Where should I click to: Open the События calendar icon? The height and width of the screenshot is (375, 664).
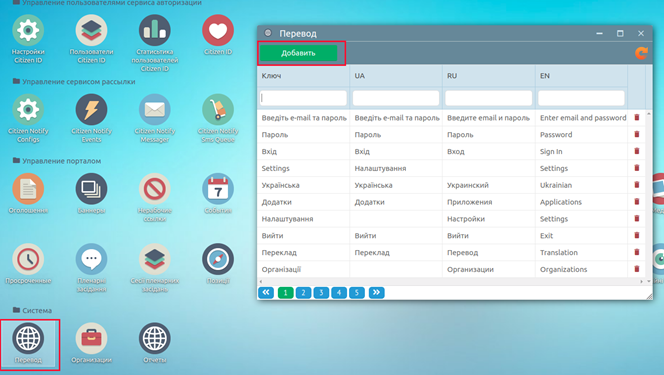click(x=218, y=189)
